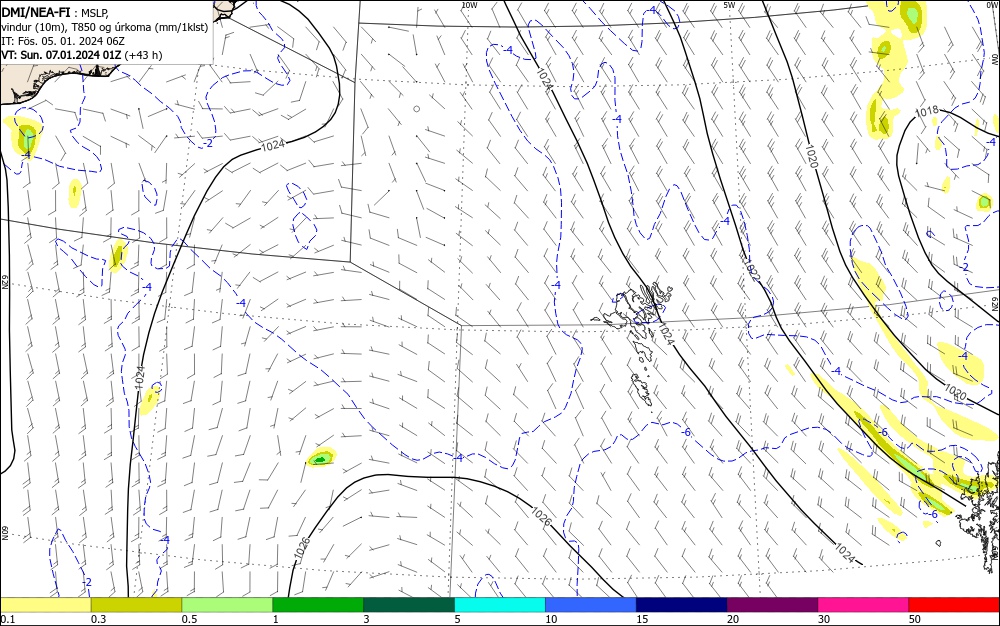Select the pink 30 to 50 legend swatch
The image size is (1000, 626).
tap(864, 605)
